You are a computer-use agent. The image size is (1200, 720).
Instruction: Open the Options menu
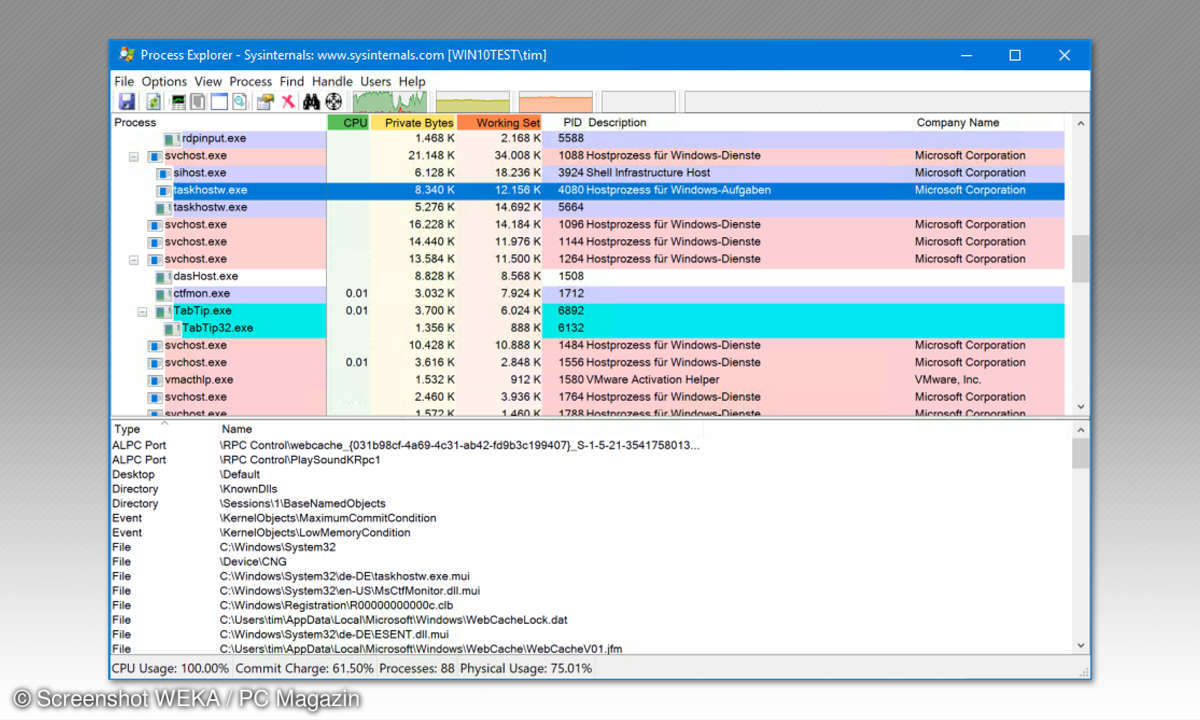(164, 81)
